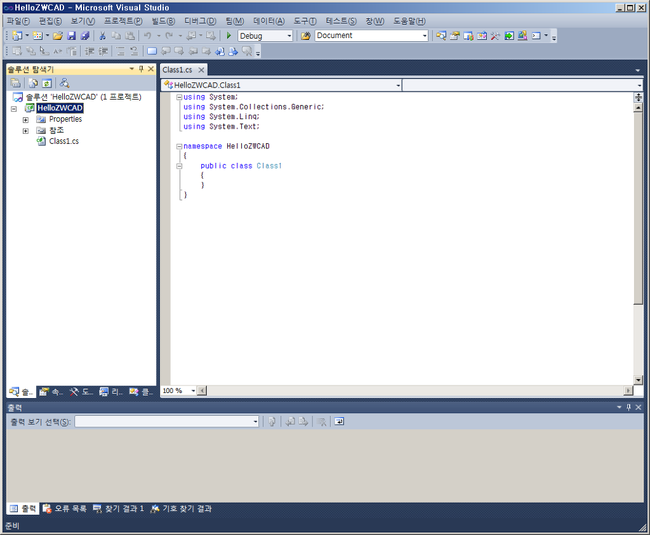Click the Increase Indent icon

point(103,51)
